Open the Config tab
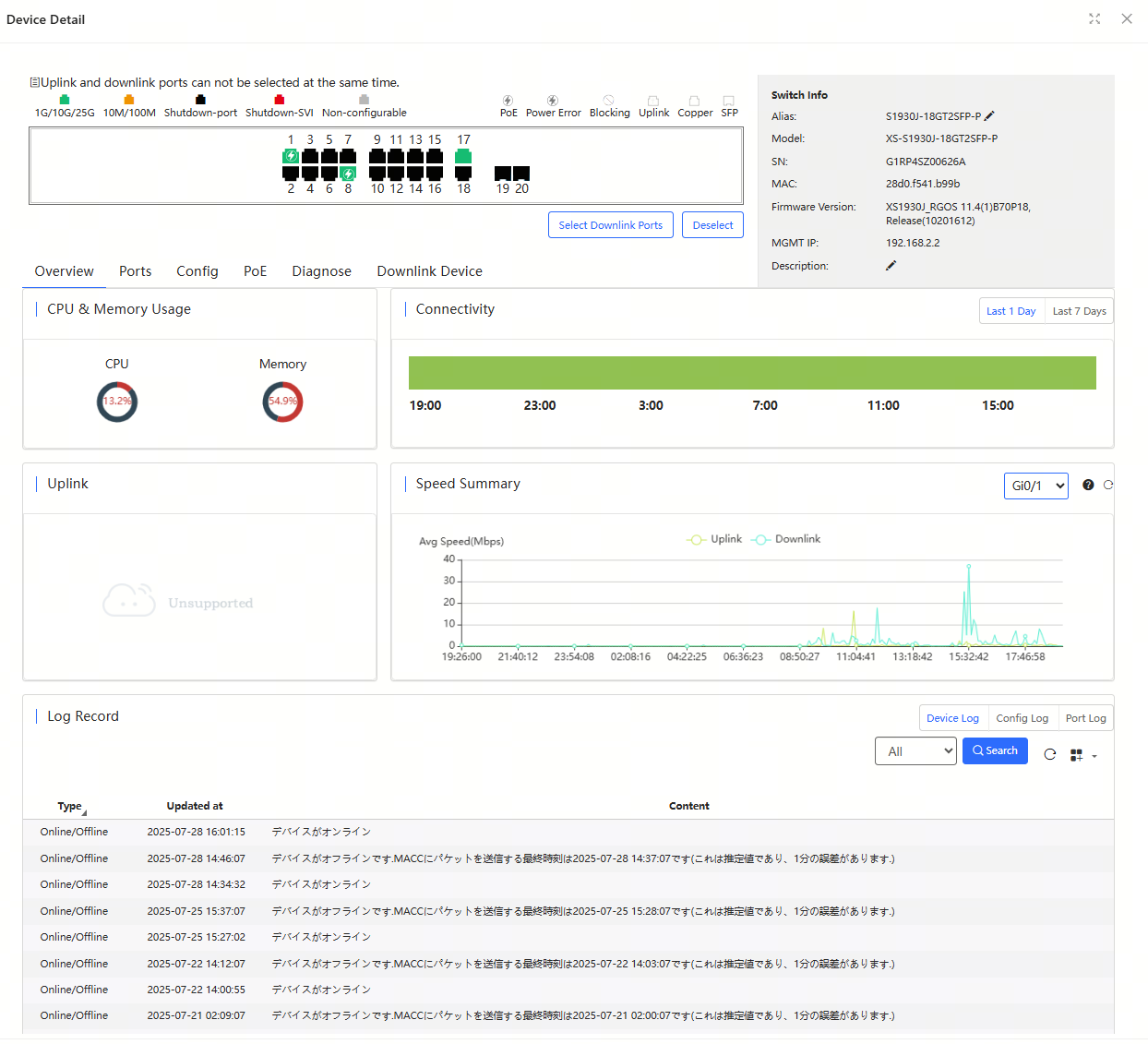Screen dimensions: 1148x1044 197,271
